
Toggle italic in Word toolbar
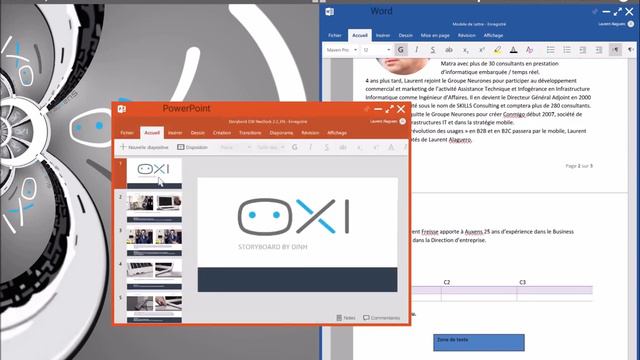[x=416, y=50]
